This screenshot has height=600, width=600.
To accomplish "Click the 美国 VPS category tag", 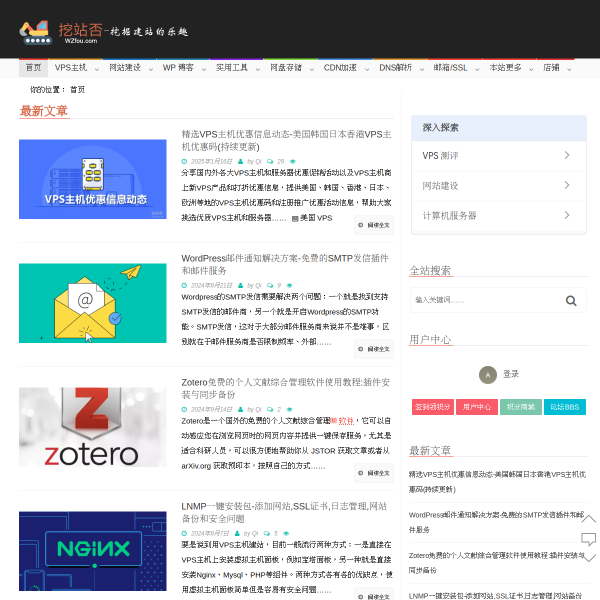I will [312, 218].
